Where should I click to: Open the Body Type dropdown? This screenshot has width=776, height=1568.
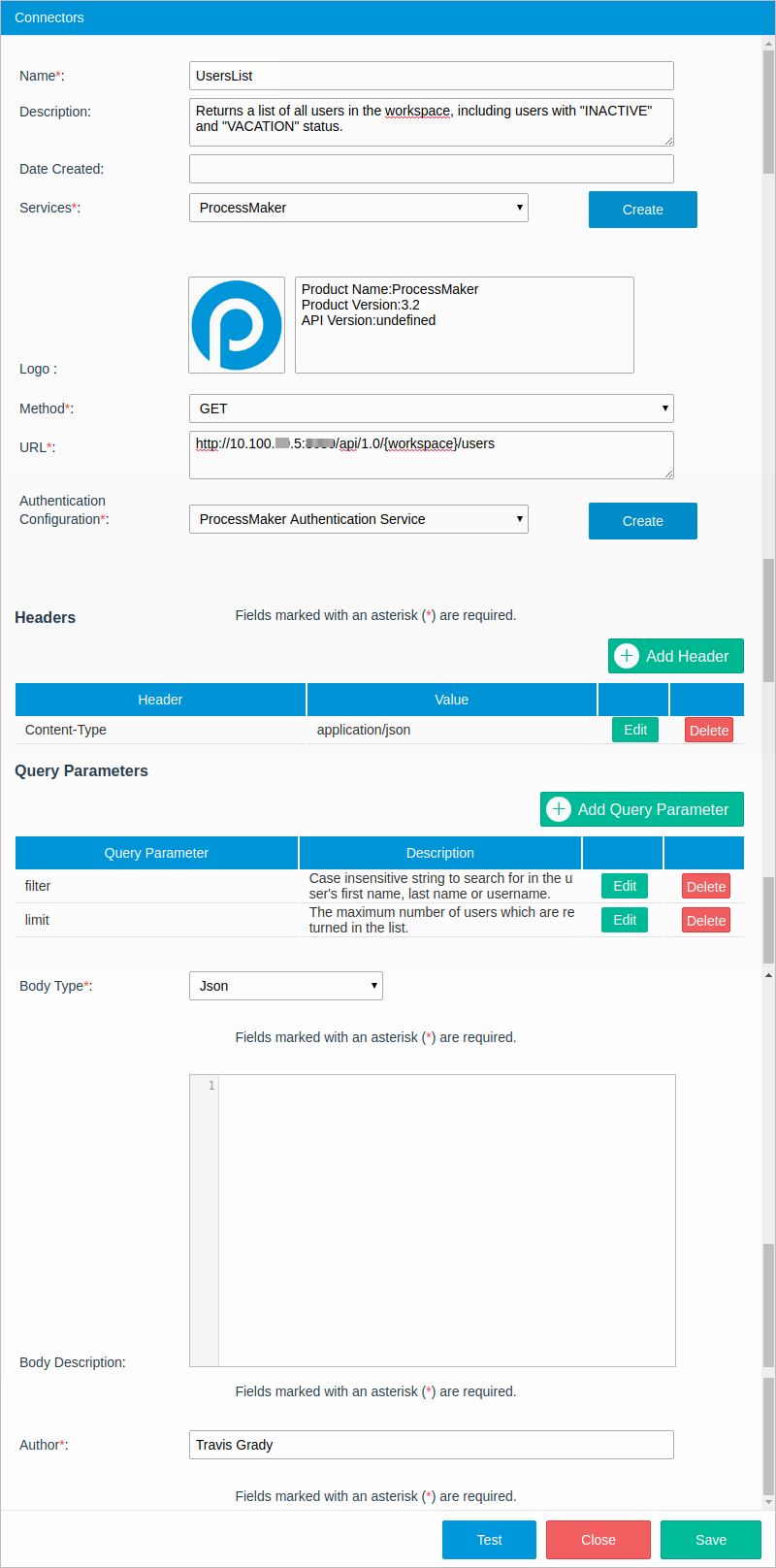(x=285, y=986)
